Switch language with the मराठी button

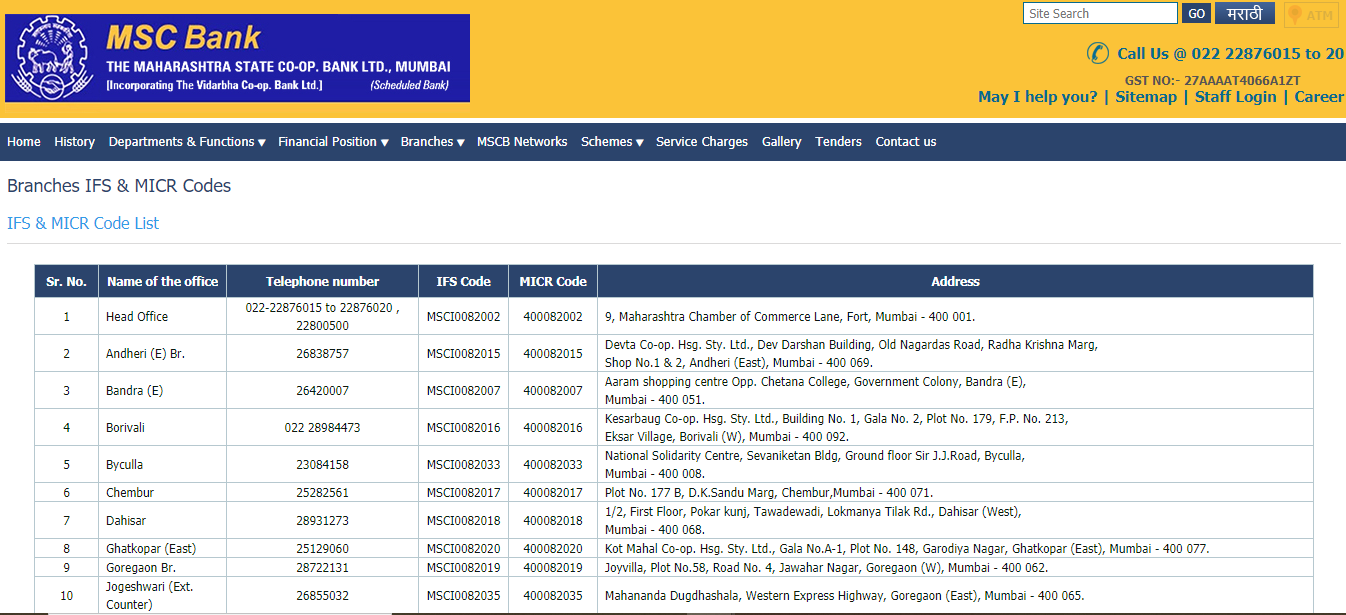[1245, 13]
